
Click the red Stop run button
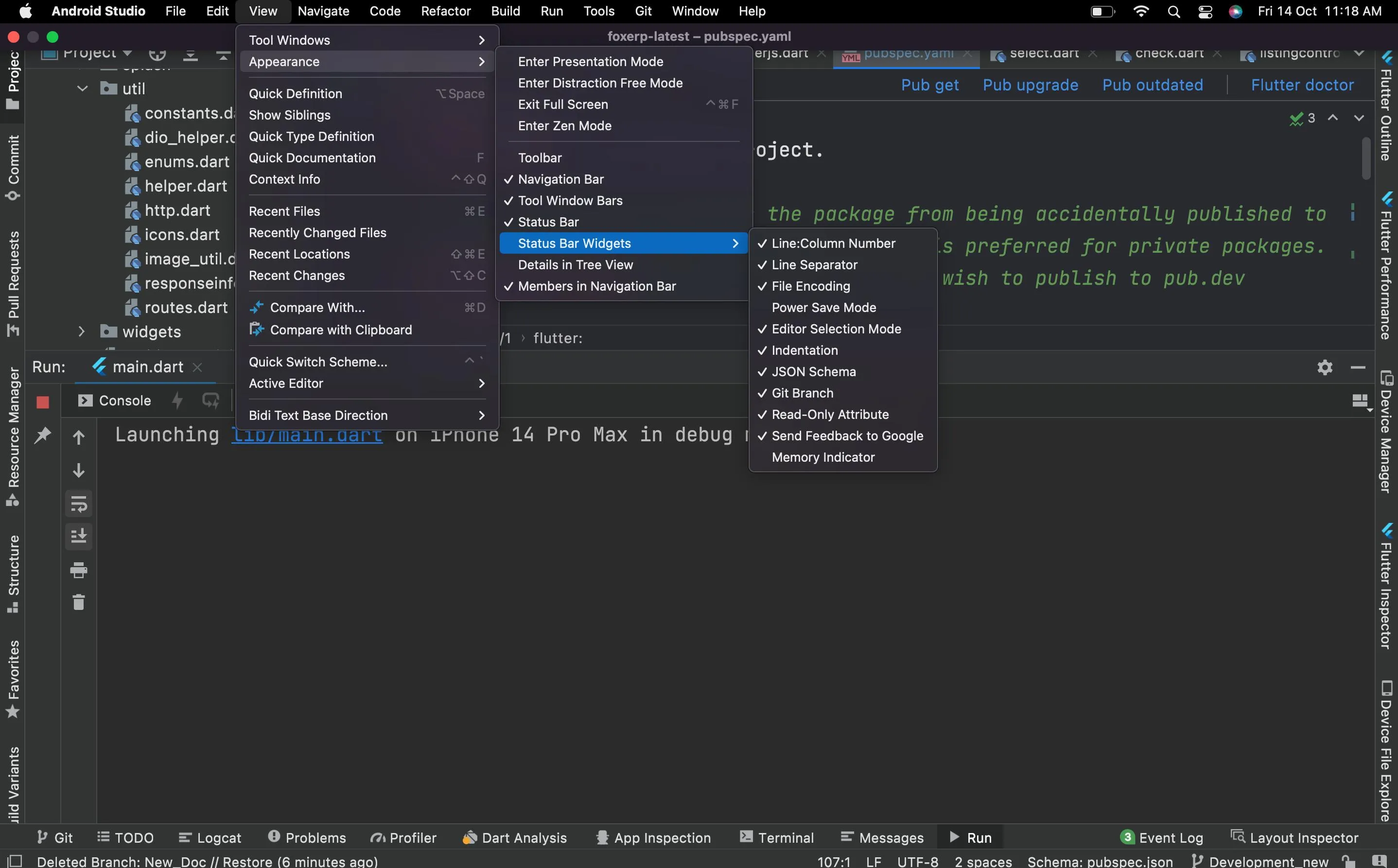click(42, 402)
